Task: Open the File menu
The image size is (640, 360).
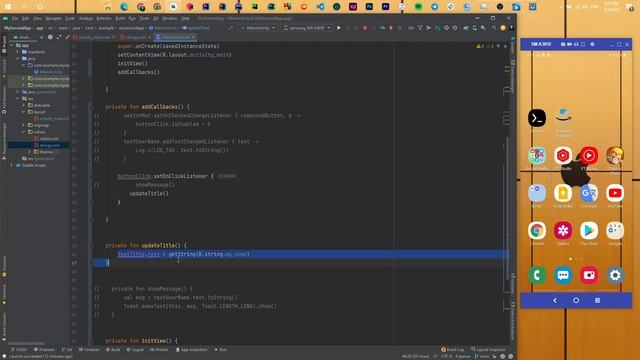Action: point(15,18)
